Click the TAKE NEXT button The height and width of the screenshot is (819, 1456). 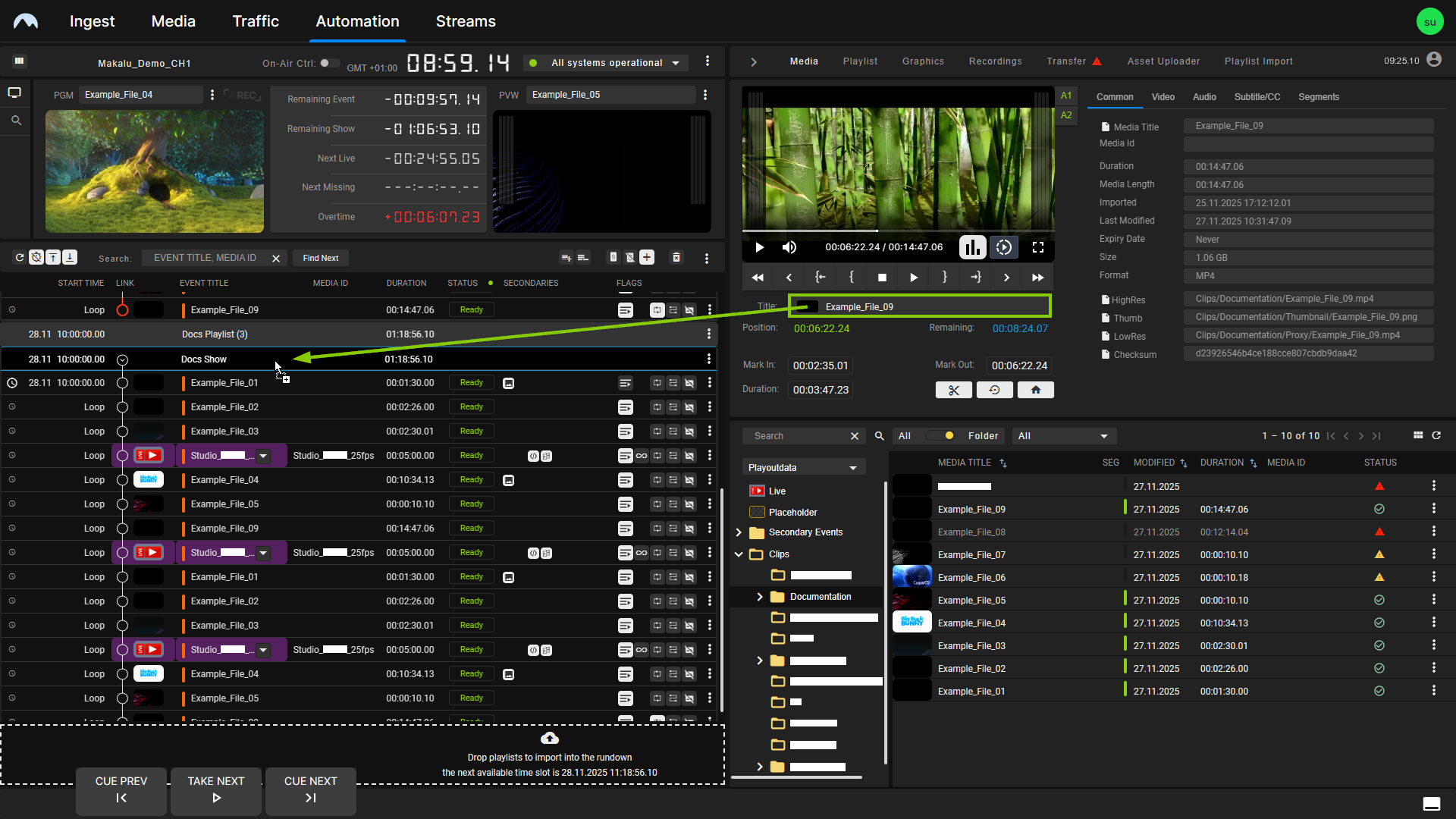(215, 791)
